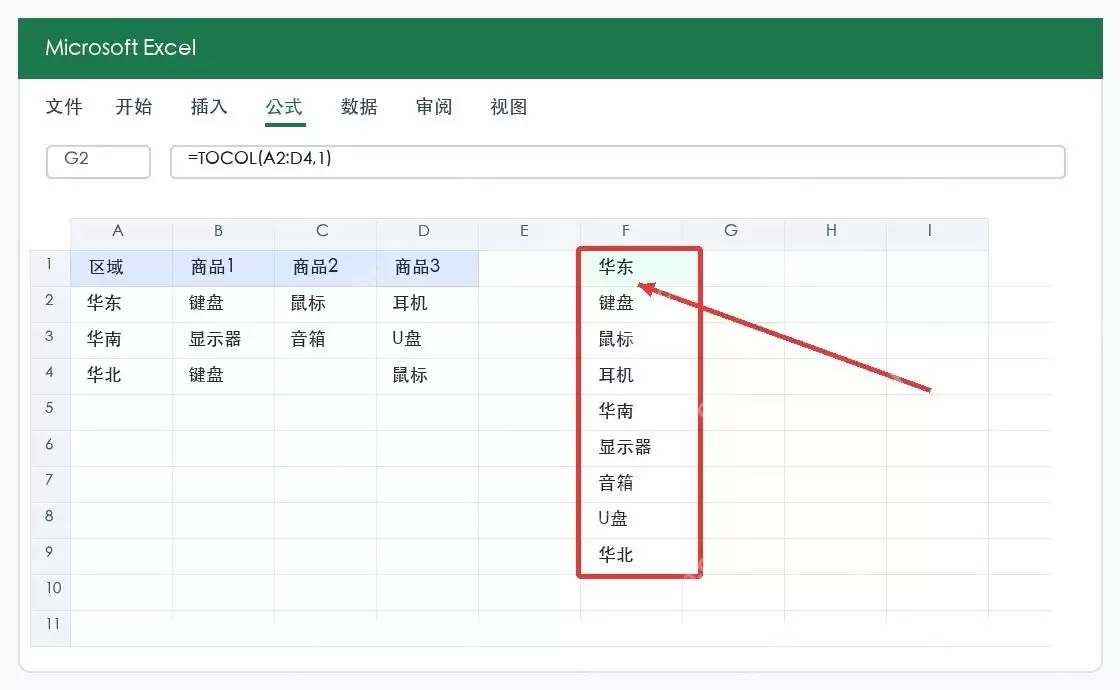
Task: Click 华南 in column F
Action: [631, 412]
